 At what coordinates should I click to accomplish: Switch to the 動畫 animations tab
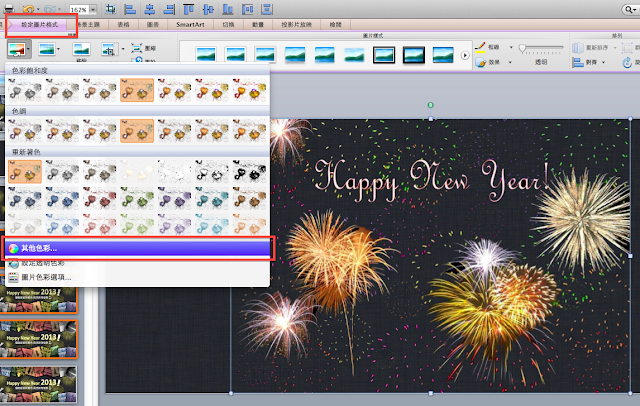tap(258, 24)
